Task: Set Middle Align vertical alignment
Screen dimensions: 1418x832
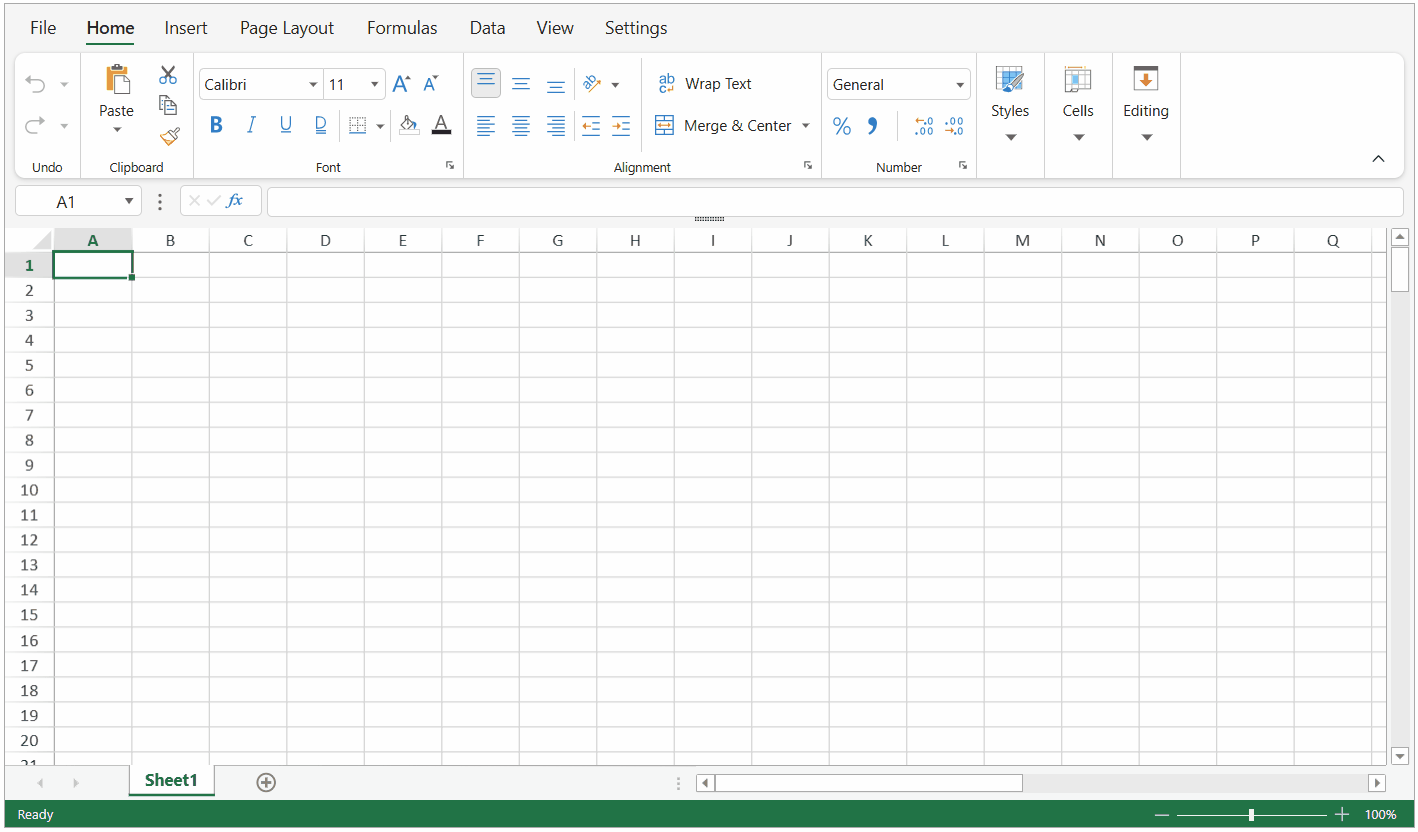Action: pos(521,84)
